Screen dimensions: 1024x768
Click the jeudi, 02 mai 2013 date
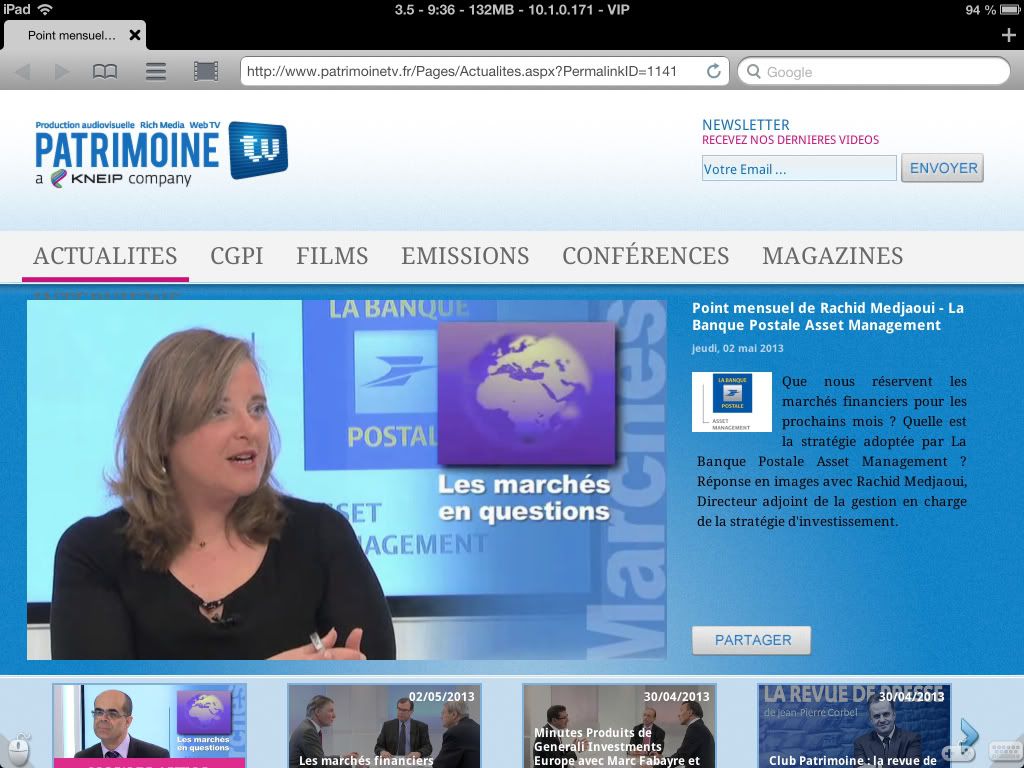(x=738, y=348)
